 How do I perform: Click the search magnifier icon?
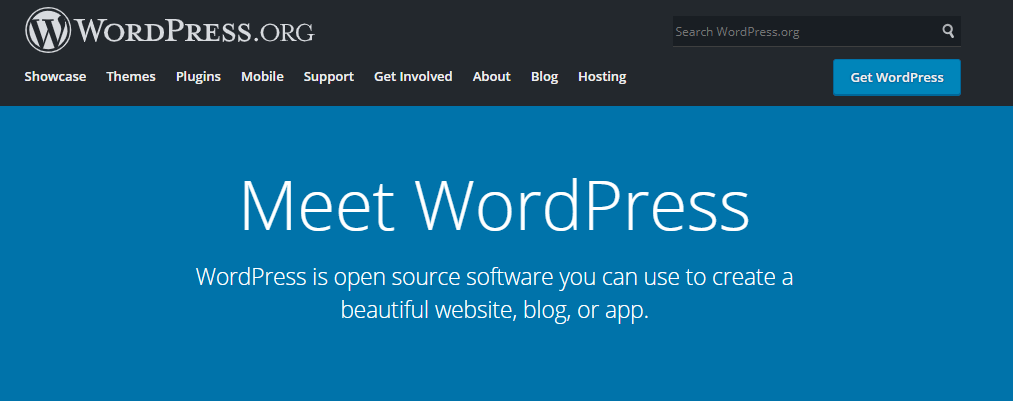[948, 31]
